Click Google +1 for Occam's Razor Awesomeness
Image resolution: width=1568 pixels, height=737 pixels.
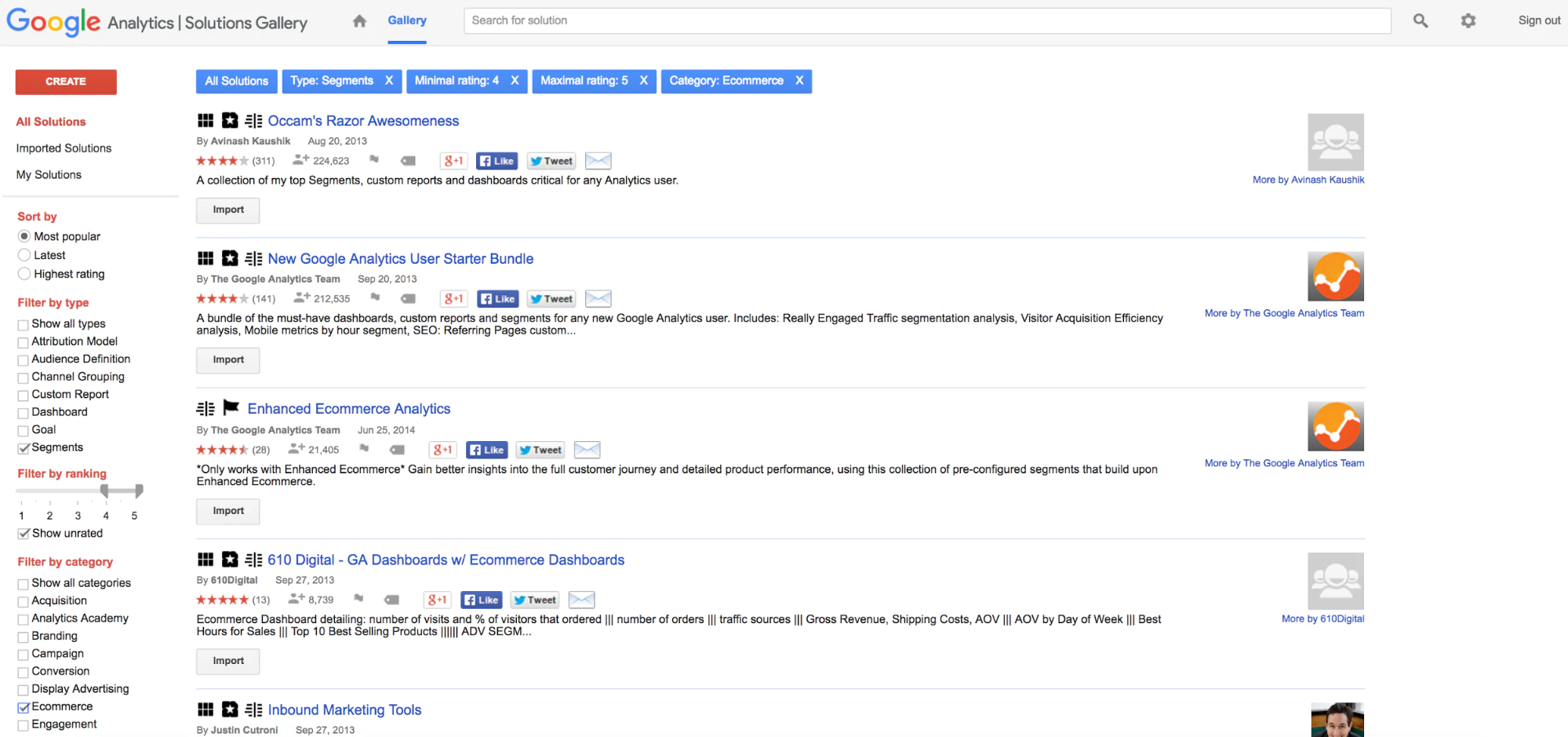pyautogui.click(x=453, y=161)
